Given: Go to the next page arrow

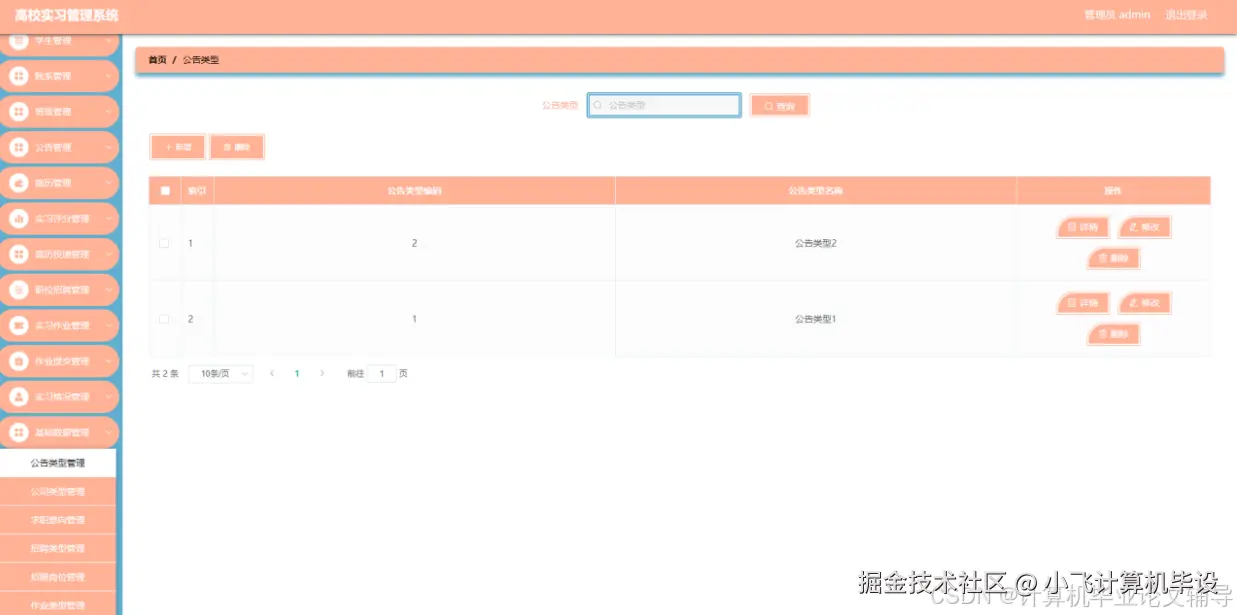Looking at the screenshot, I should [322, 373].
